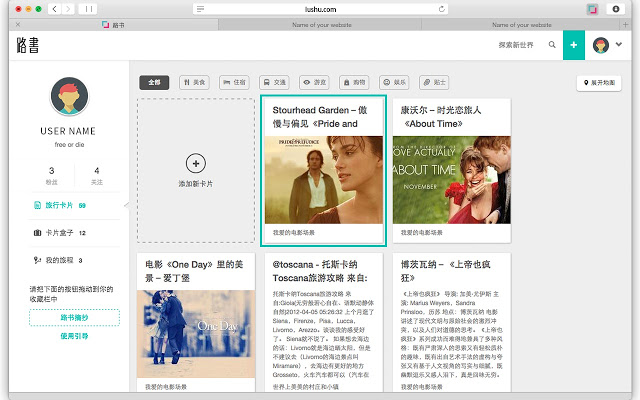Filter cards by 美食 food
Screen dimensions: 640x400
(194, 82)
